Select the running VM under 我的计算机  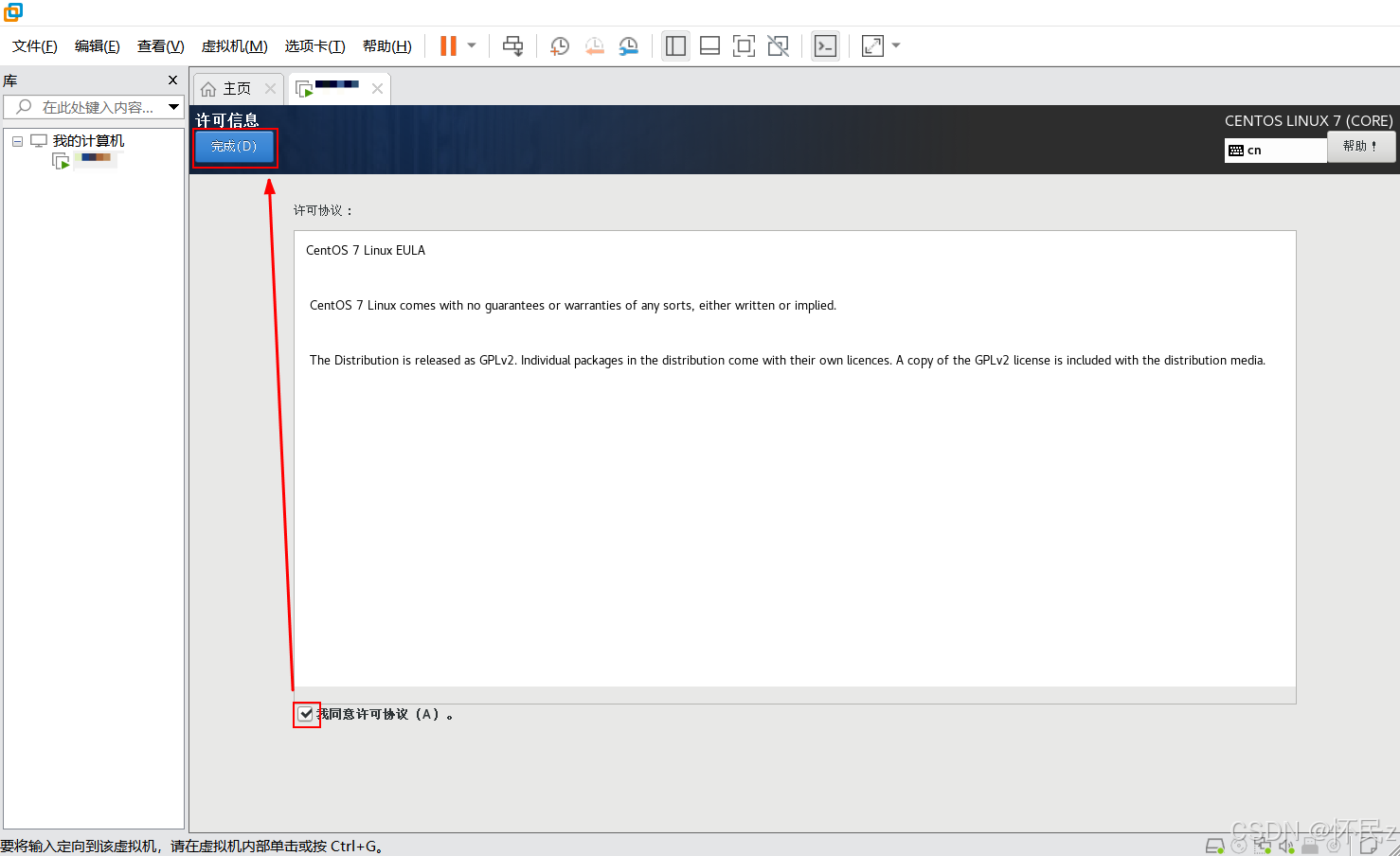[x=84, y=160]
